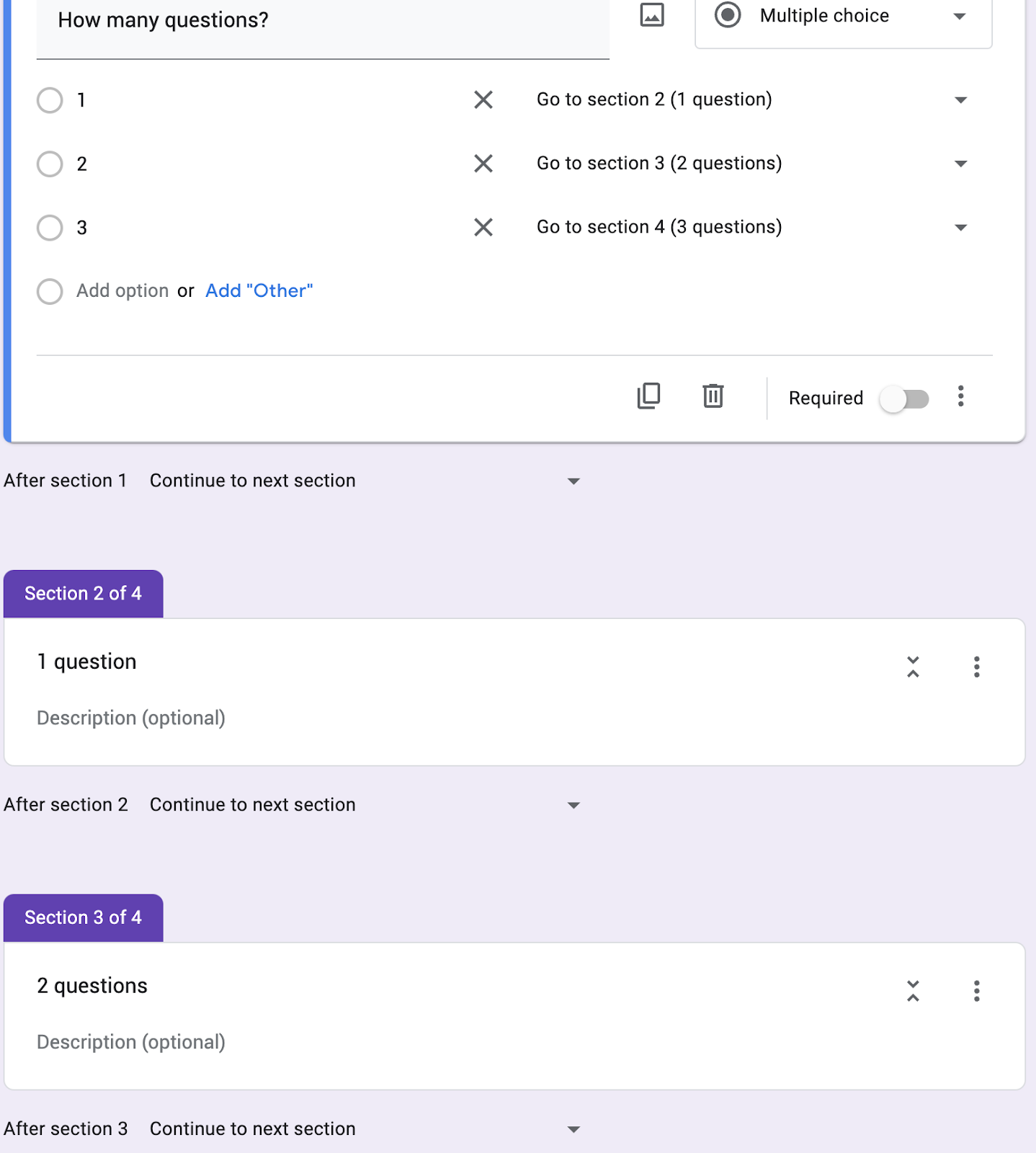Select radio button for option 3
Viewport: 1036px width, 1153px height.
(x=50, y=228)
